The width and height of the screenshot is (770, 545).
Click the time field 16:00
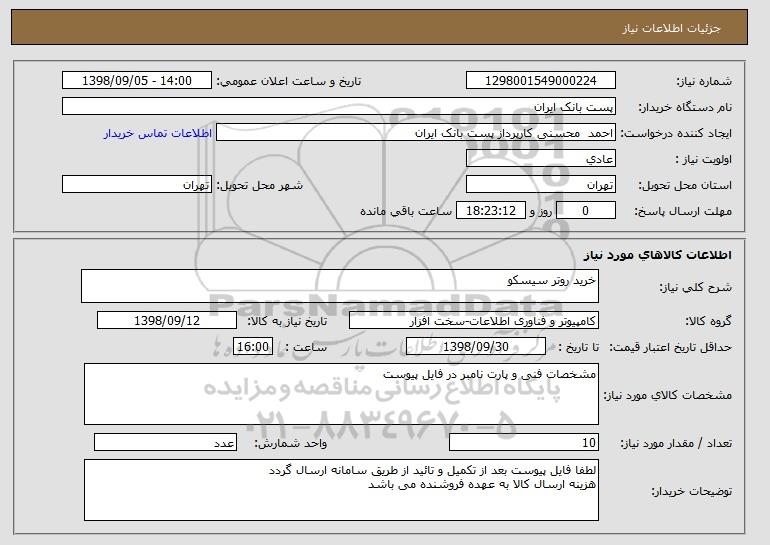253,347
